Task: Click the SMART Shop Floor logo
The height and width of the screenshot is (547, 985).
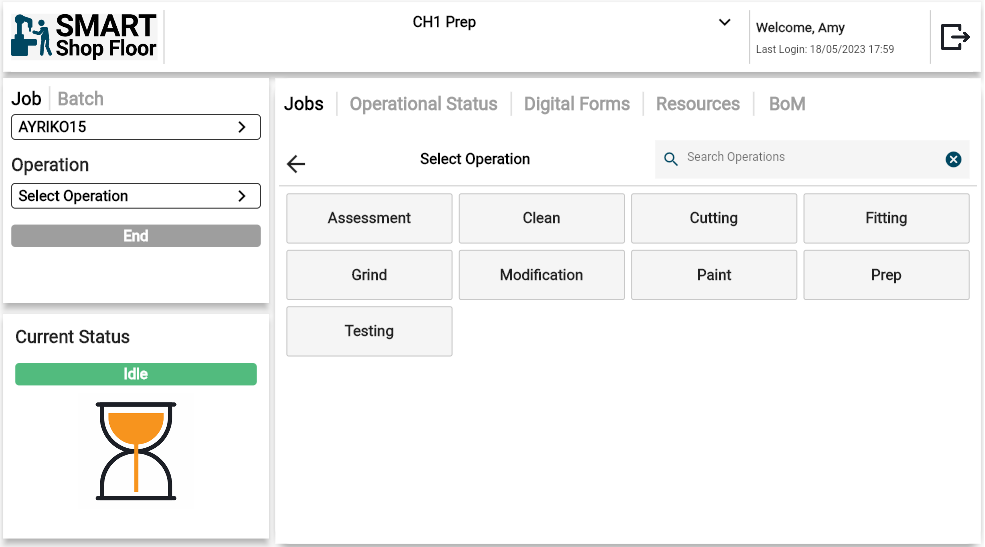Action: [85, 37]
